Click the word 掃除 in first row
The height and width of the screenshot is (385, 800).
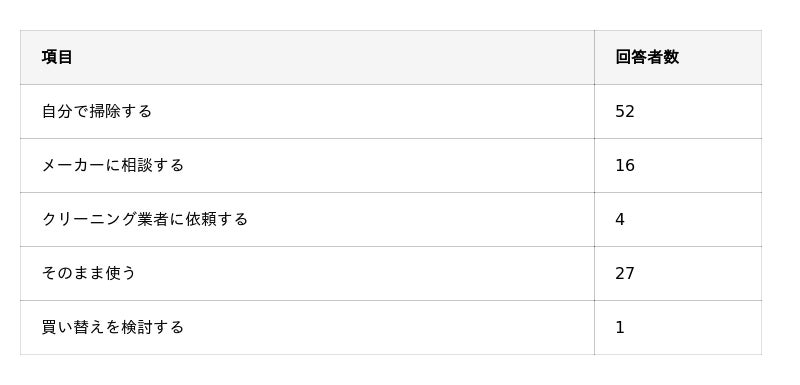click(x=105, y=111)
